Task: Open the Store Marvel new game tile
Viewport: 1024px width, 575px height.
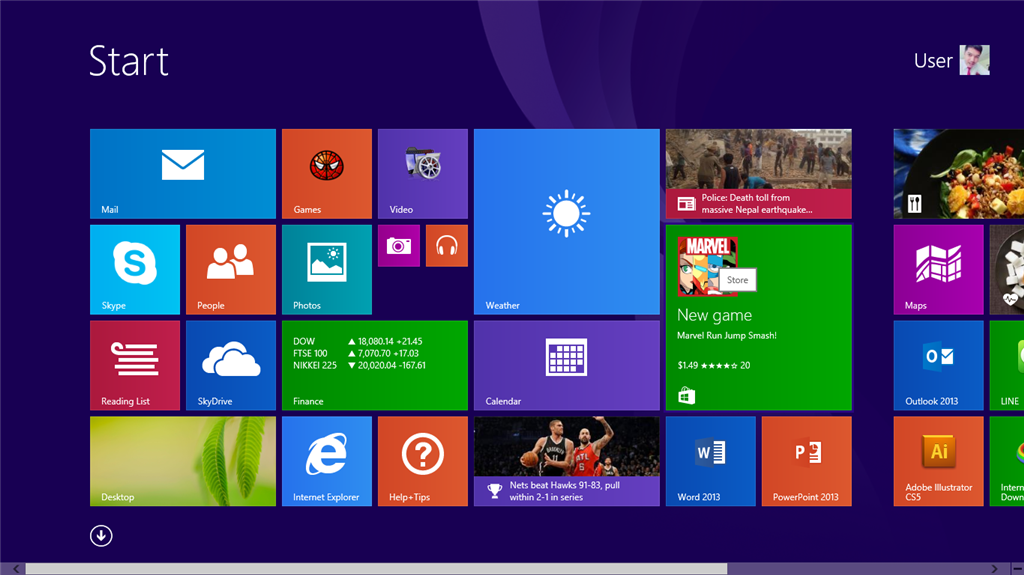Action: [759, 318]
